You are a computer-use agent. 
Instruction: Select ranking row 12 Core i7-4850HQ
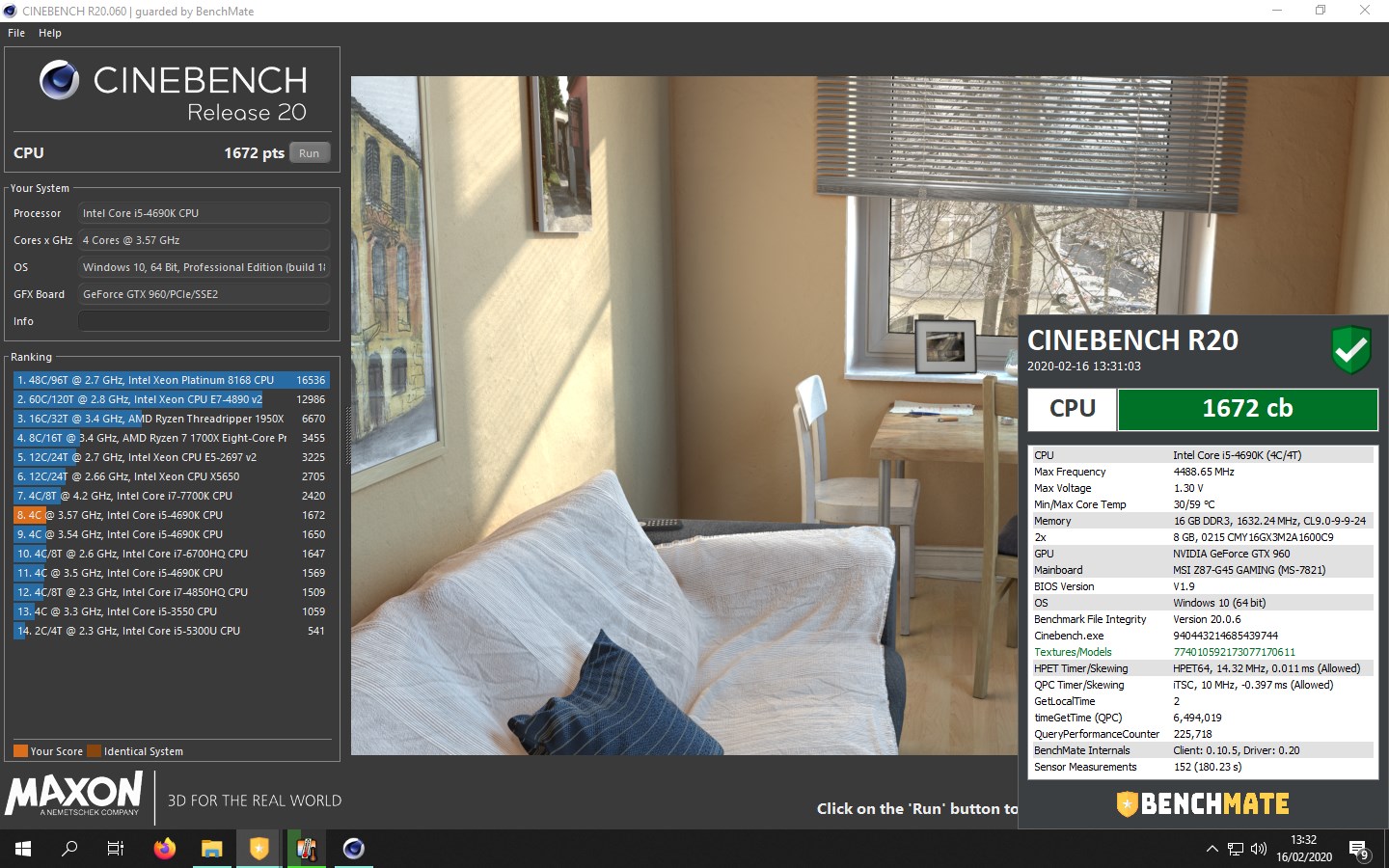pyautogui.click(x=172, y=592)
